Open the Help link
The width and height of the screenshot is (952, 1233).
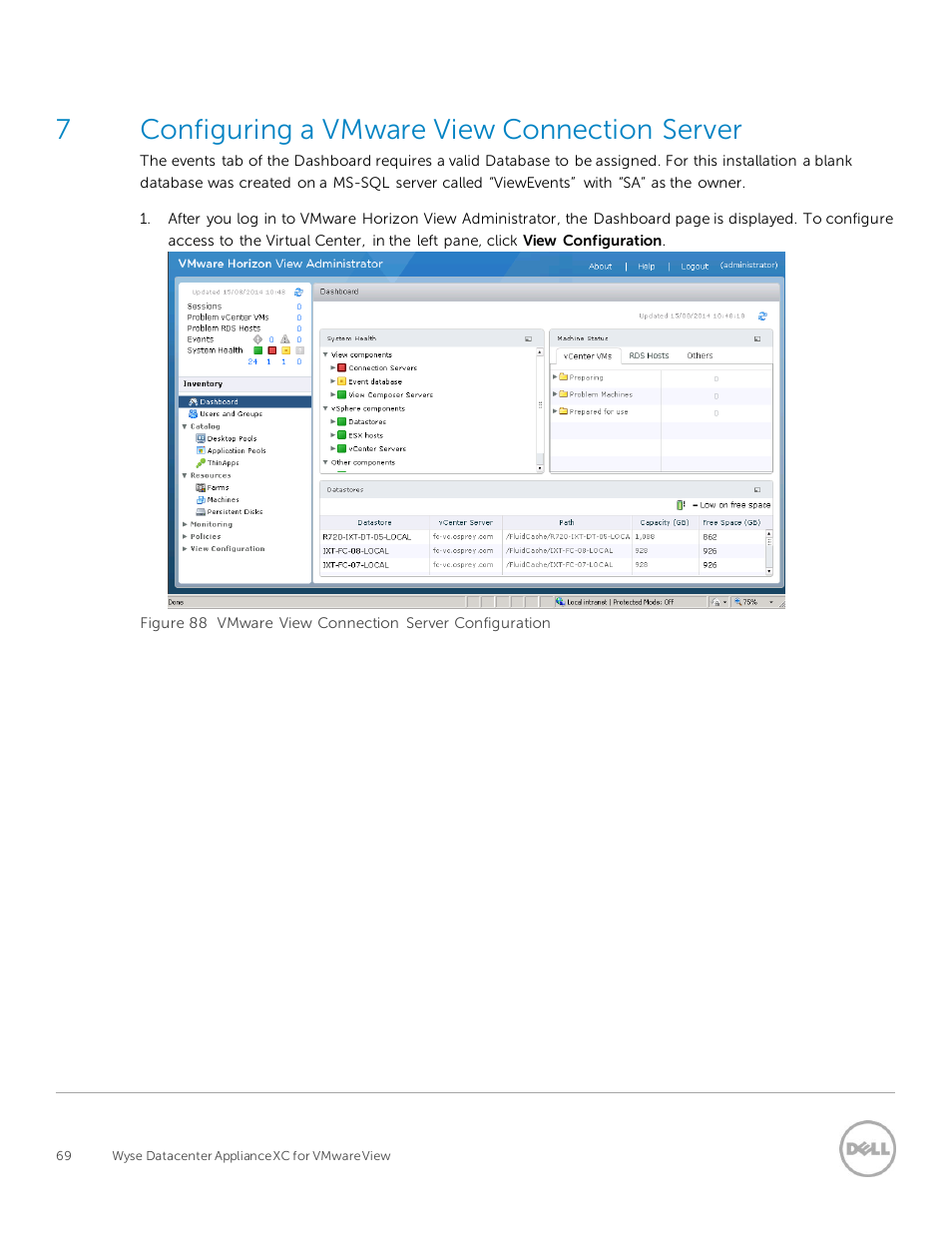[x=647, y=267]
